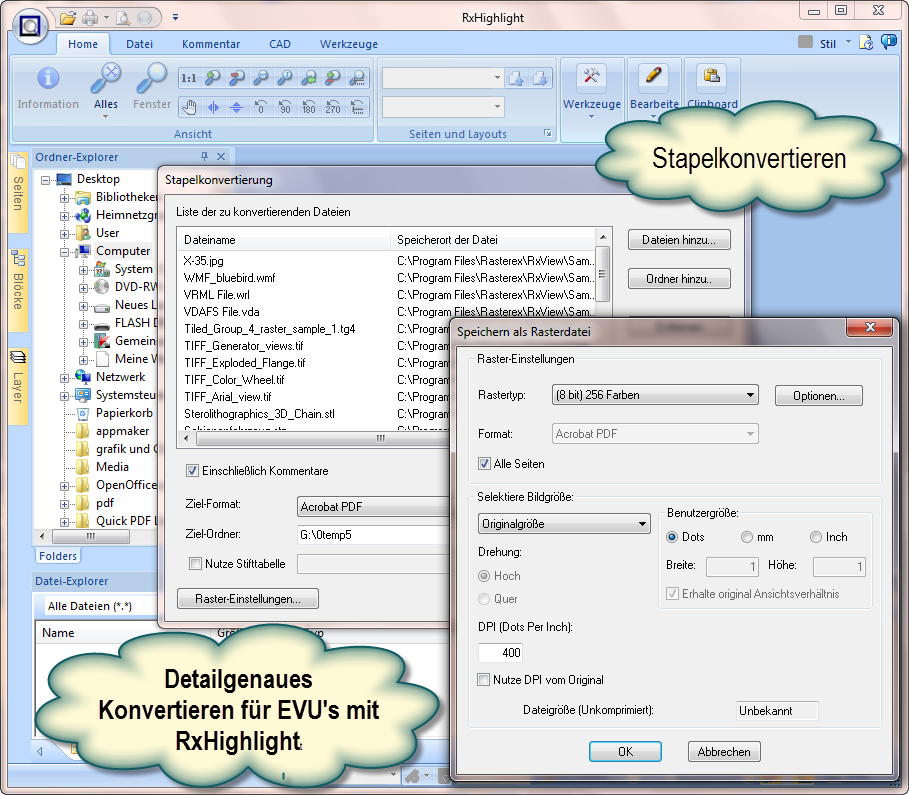Click the Bearbeite pencil icon

[x=653, y=78]
